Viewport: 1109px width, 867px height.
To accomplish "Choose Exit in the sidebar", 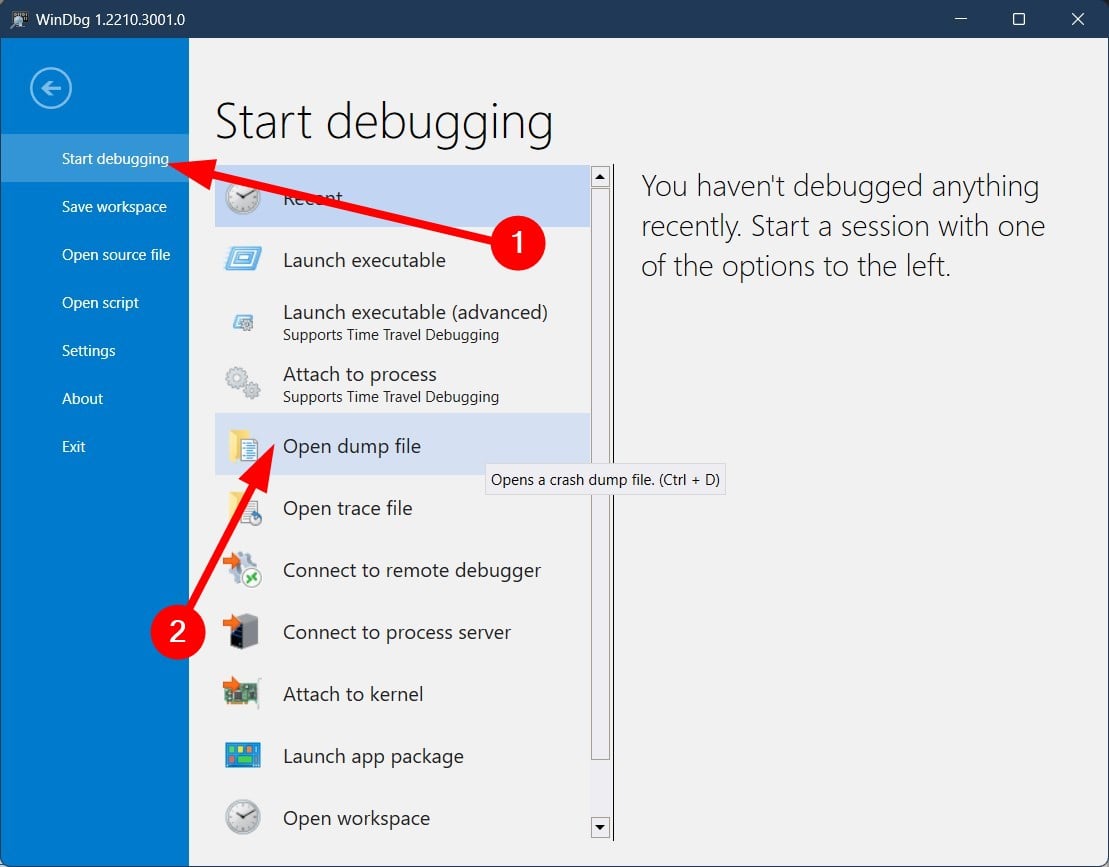I will tap(95, 447).
